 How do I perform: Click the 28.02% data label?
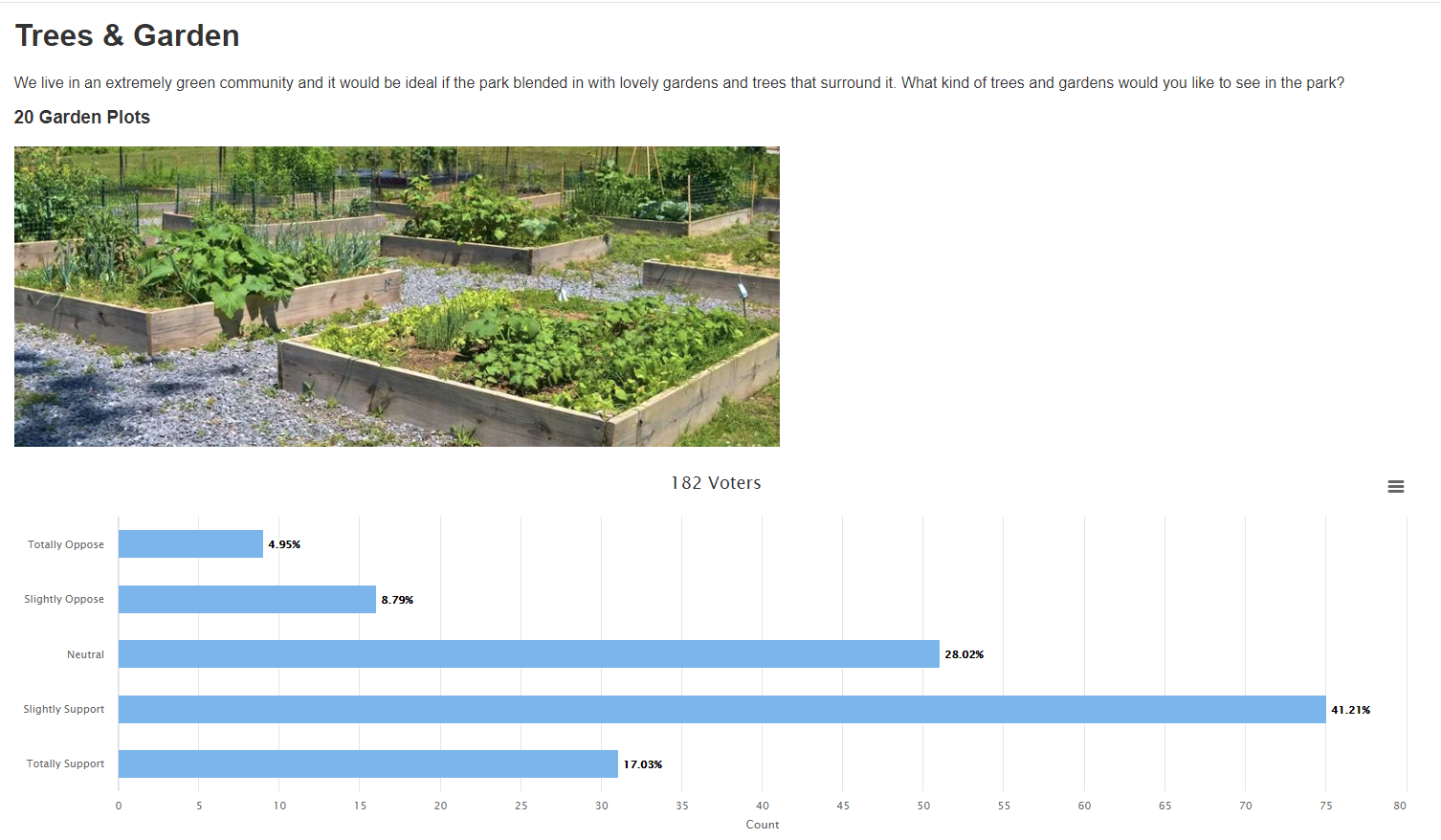coord(964,654)
